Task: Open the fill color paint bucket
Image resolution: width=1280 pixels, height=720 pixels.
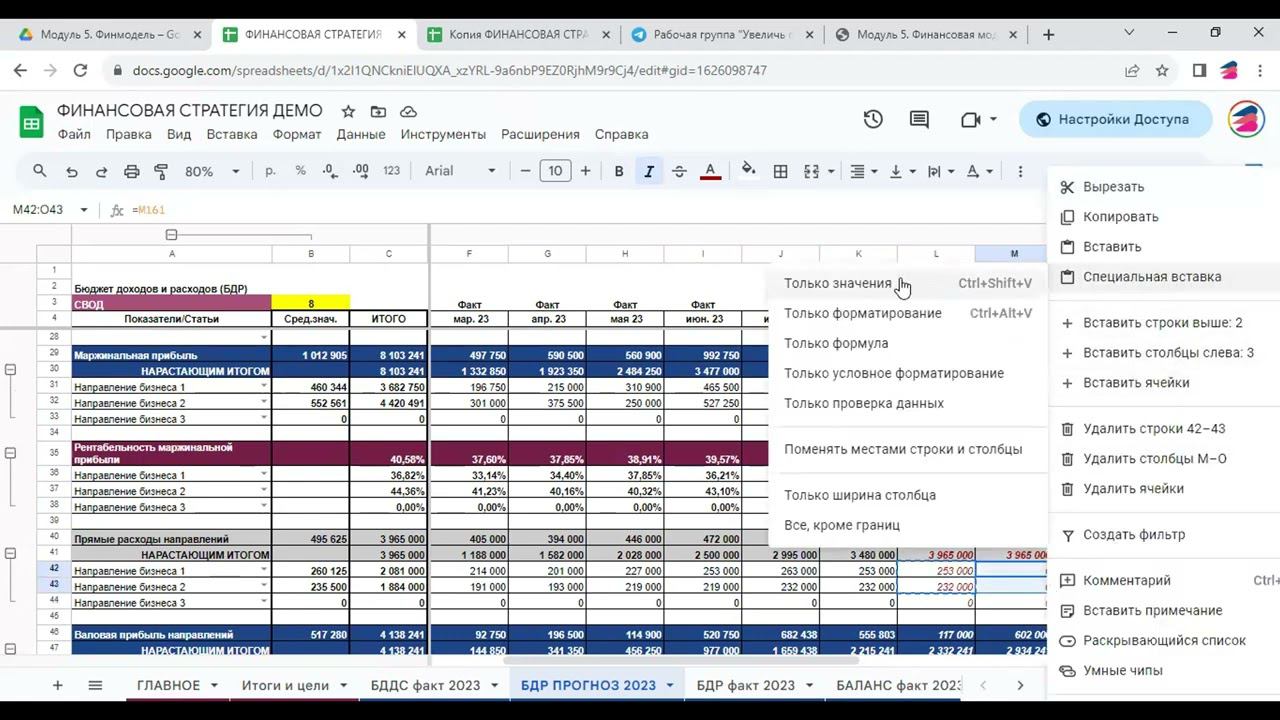Action: click(x=748, y=171)
